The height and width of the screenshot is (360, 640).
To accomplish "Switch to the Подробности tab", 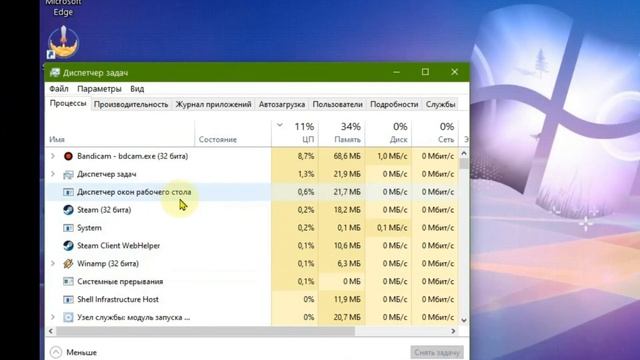I will [394, 104].
